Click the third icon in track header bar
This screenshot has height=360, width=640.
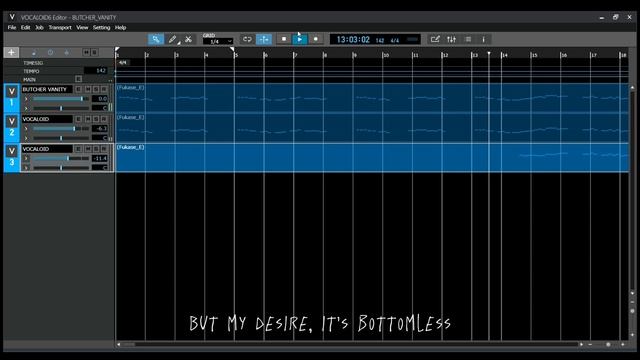coord(67,53)
